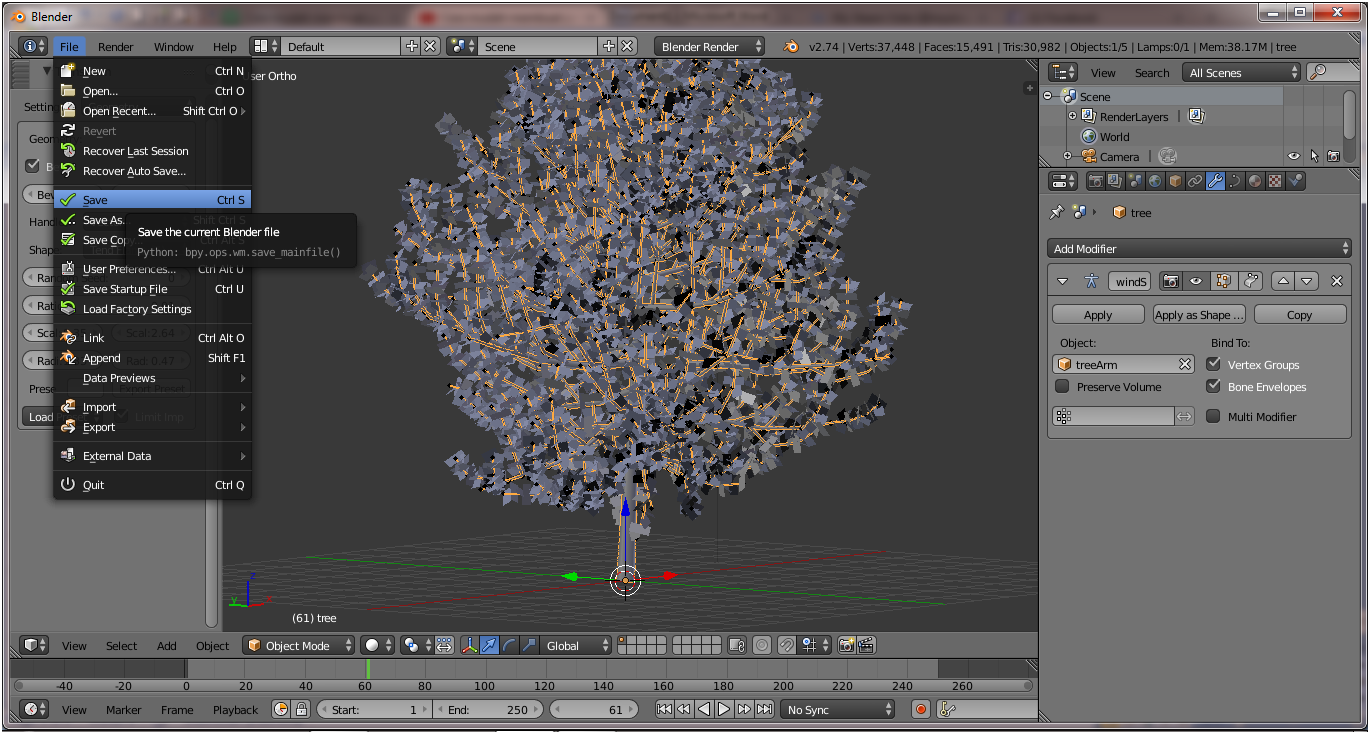
Task: Click the snap magnet icon
Action: point(786,646)
